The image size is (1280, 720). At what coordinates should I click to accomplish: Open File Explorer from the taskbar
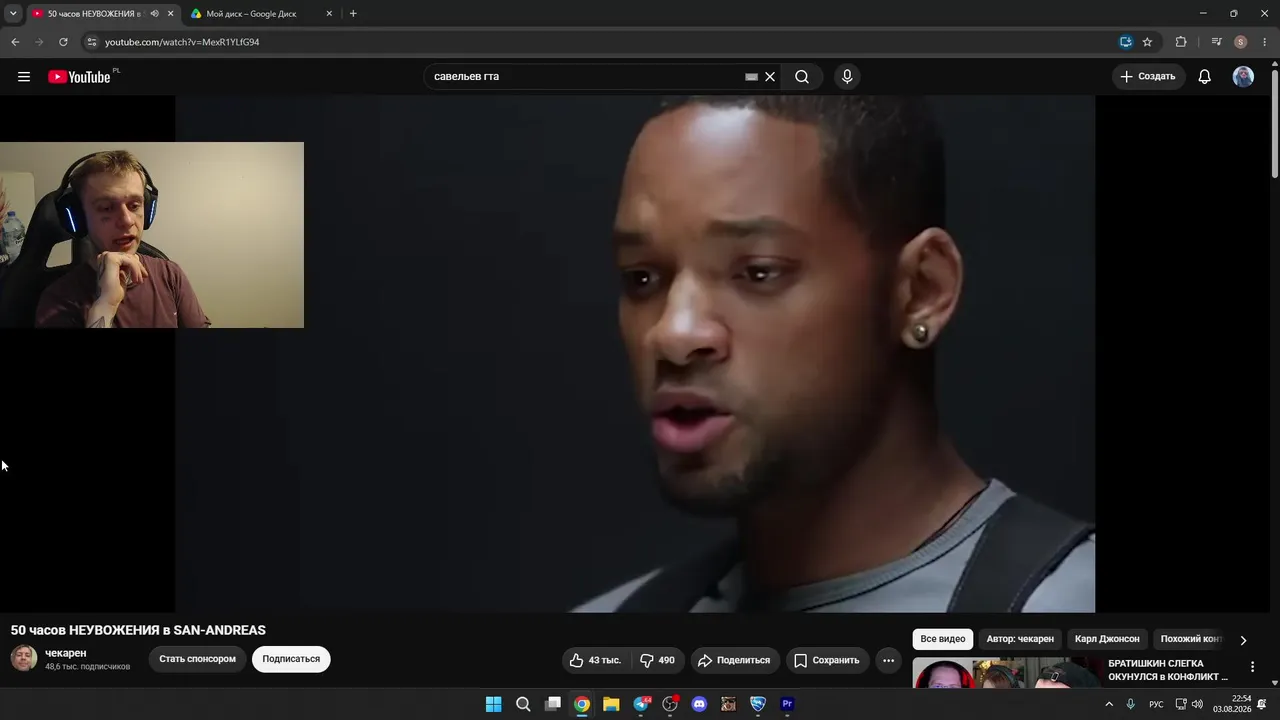611,704
